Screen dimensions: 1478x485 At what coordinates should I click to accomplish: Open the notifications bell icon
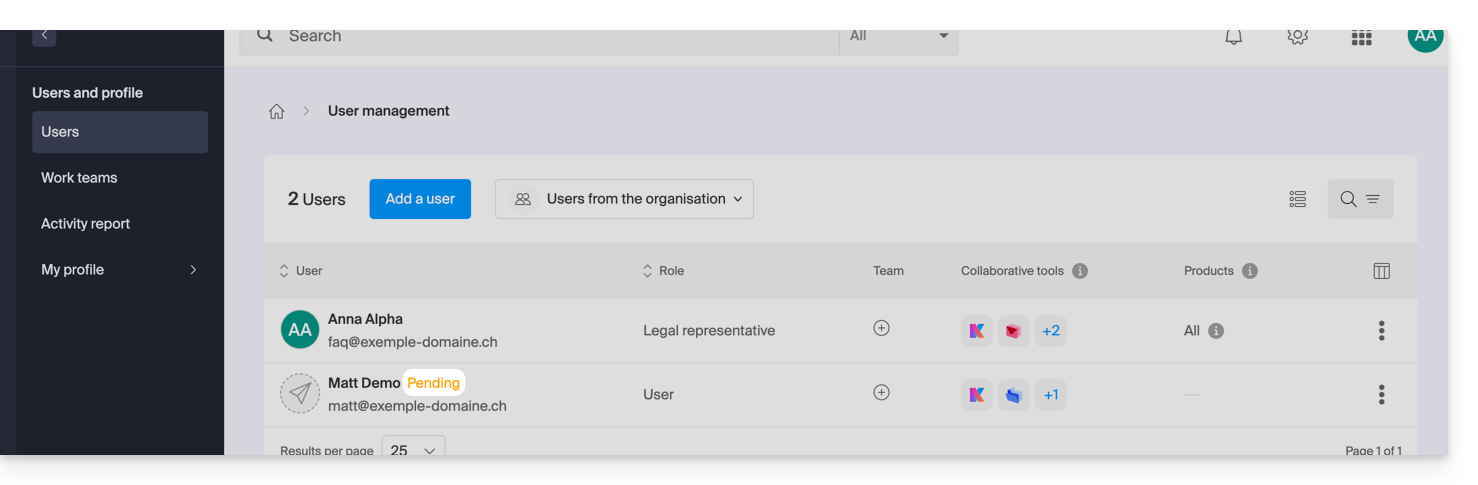tap(1233, 37)
